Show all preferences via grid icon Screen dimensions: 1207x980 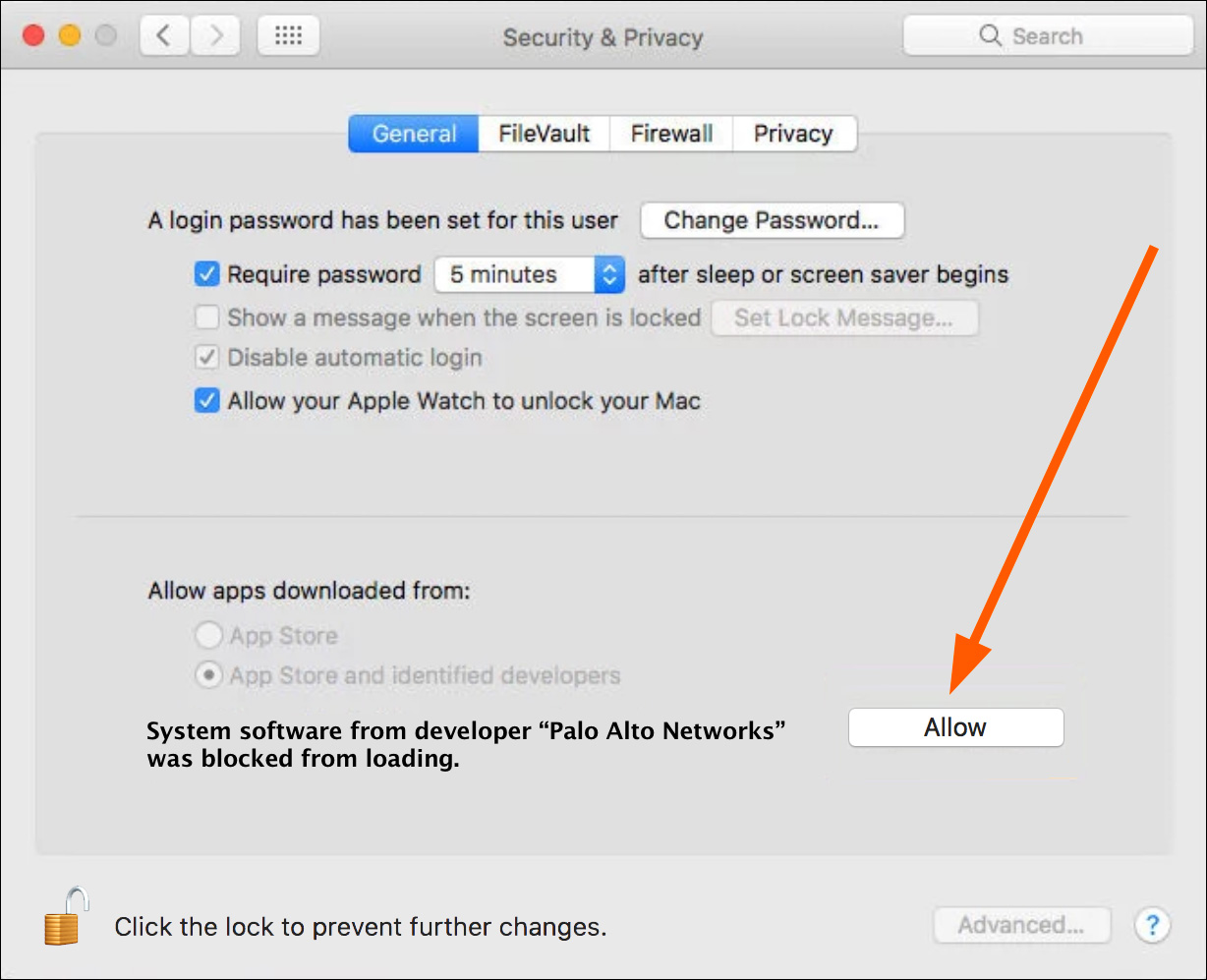point(288,36)
